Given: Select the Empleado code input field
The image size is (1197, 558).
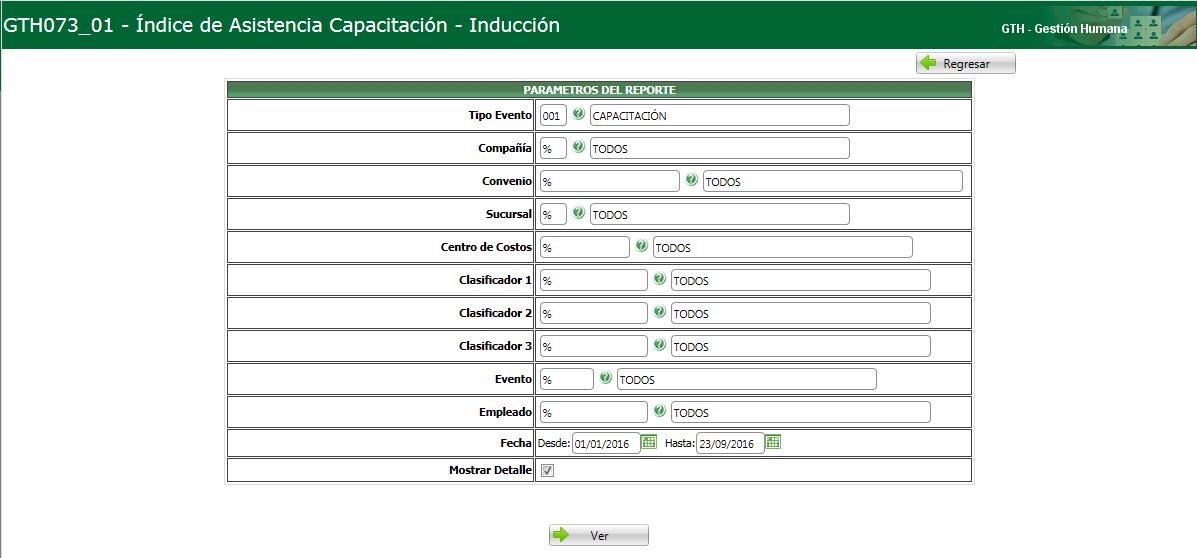Looking at the screenshot, I should tap(593, 412).
